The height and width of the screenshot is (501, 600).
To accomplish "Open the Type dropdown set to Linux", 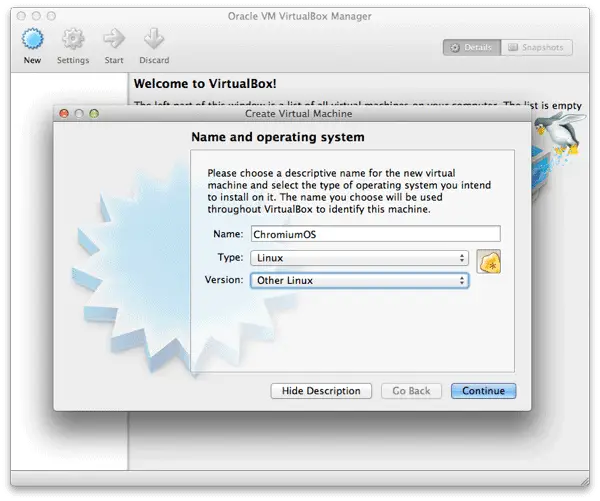I will [359, 258].
